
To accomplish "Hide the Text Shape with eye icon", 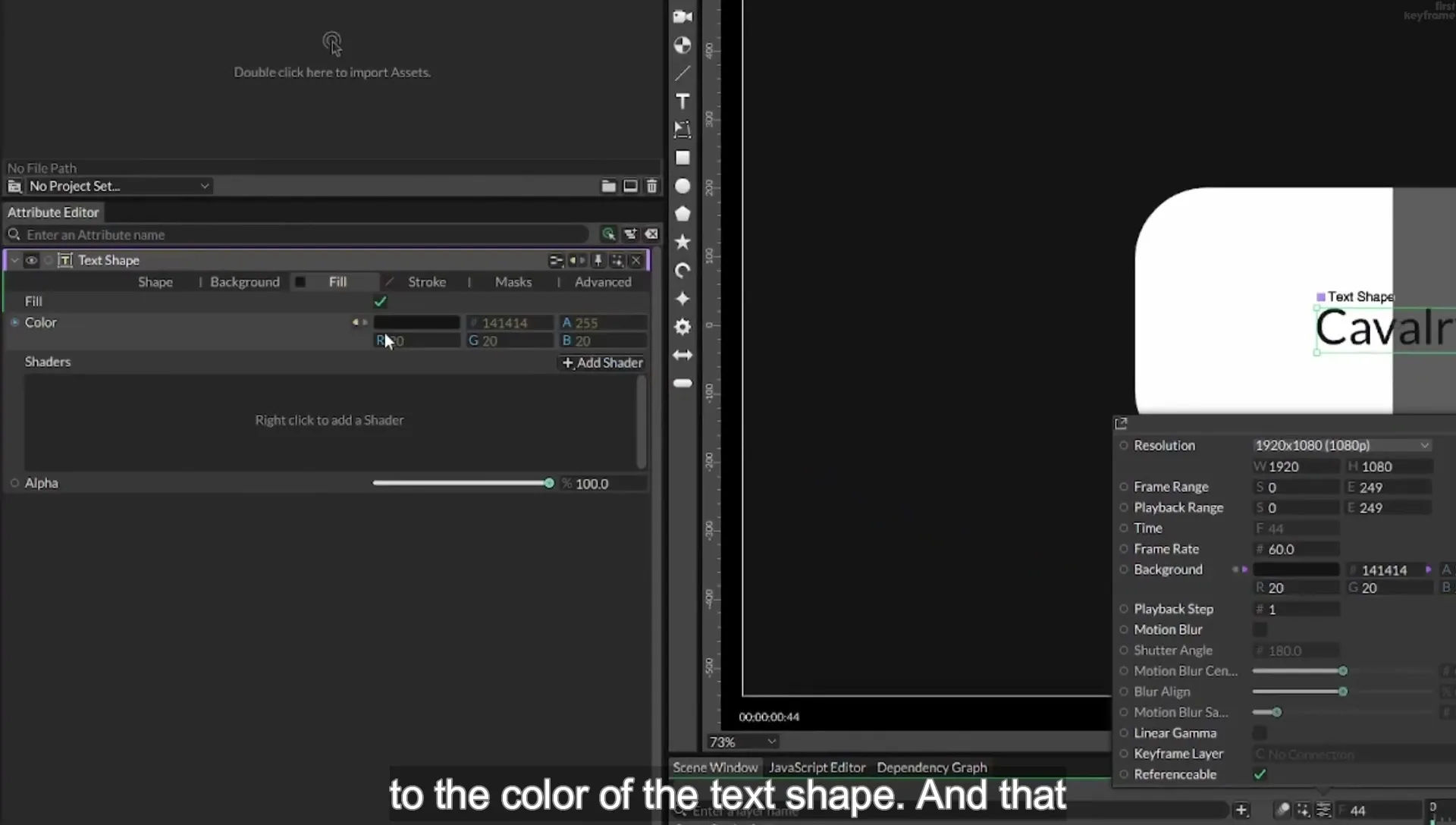I will point(31,260).
